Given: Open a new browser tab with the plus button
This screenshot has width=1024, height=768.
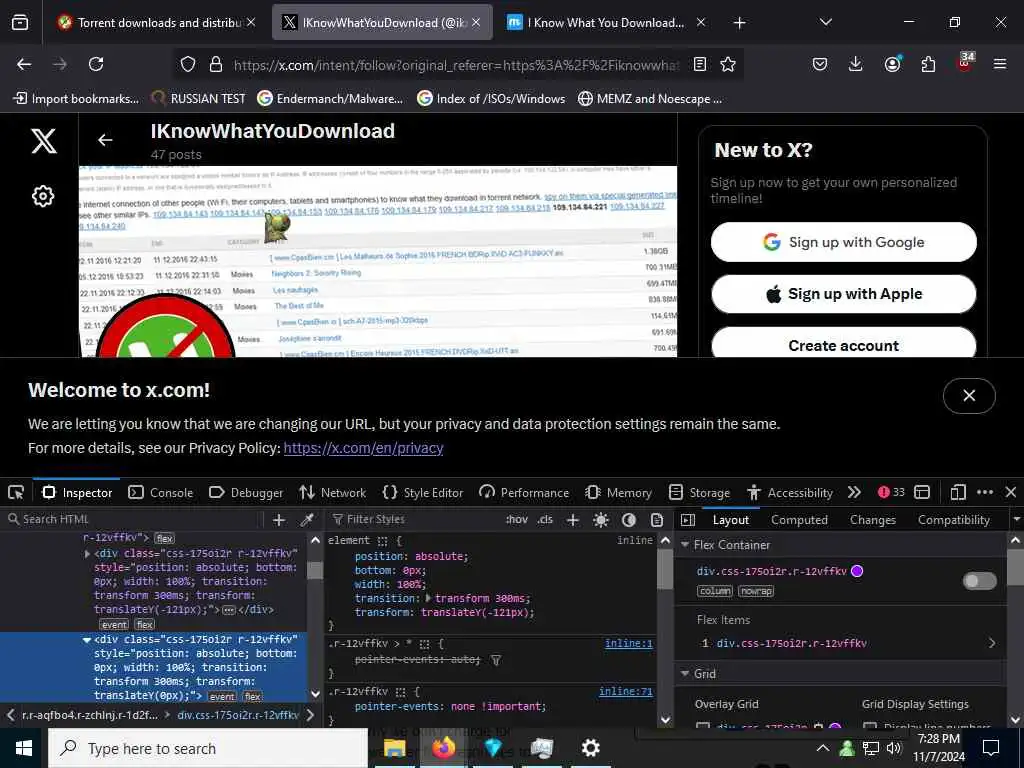Looking at the screenshot, I should (739, 23).
